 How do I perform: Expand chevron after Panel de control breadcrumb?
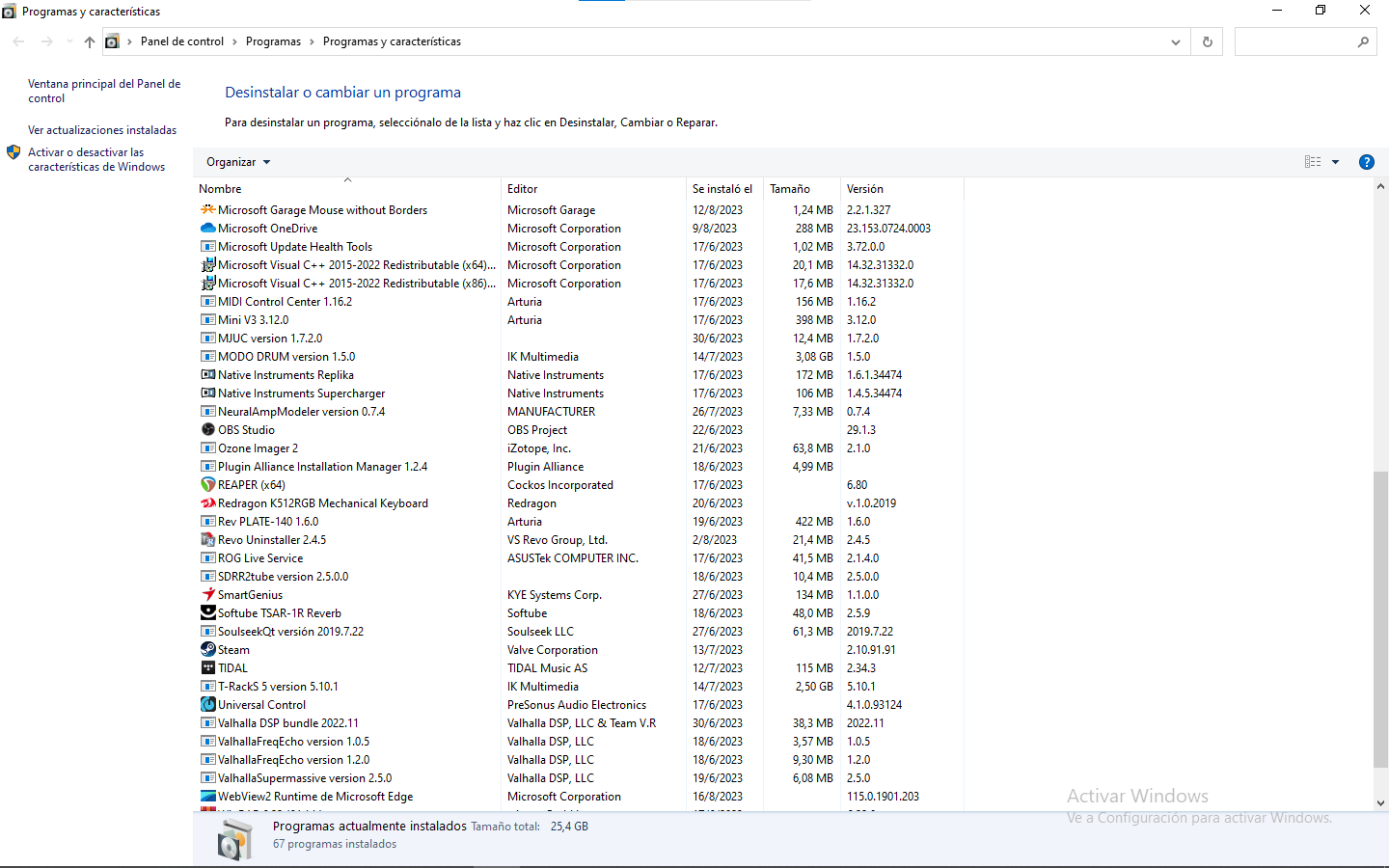pyautogui.click(x=234, y=41)
